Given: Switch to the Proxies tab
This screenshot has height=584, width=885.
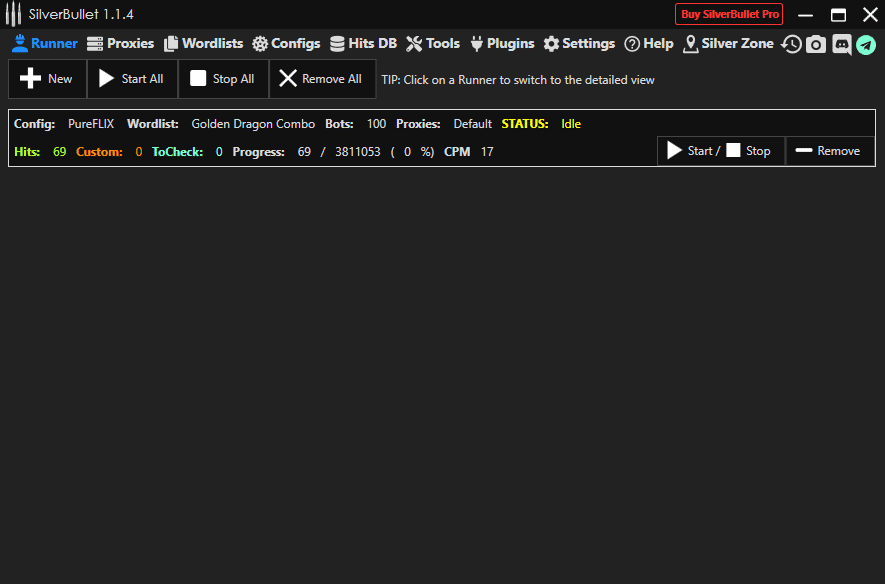Looking at the screenshot, I should (120, 43).
